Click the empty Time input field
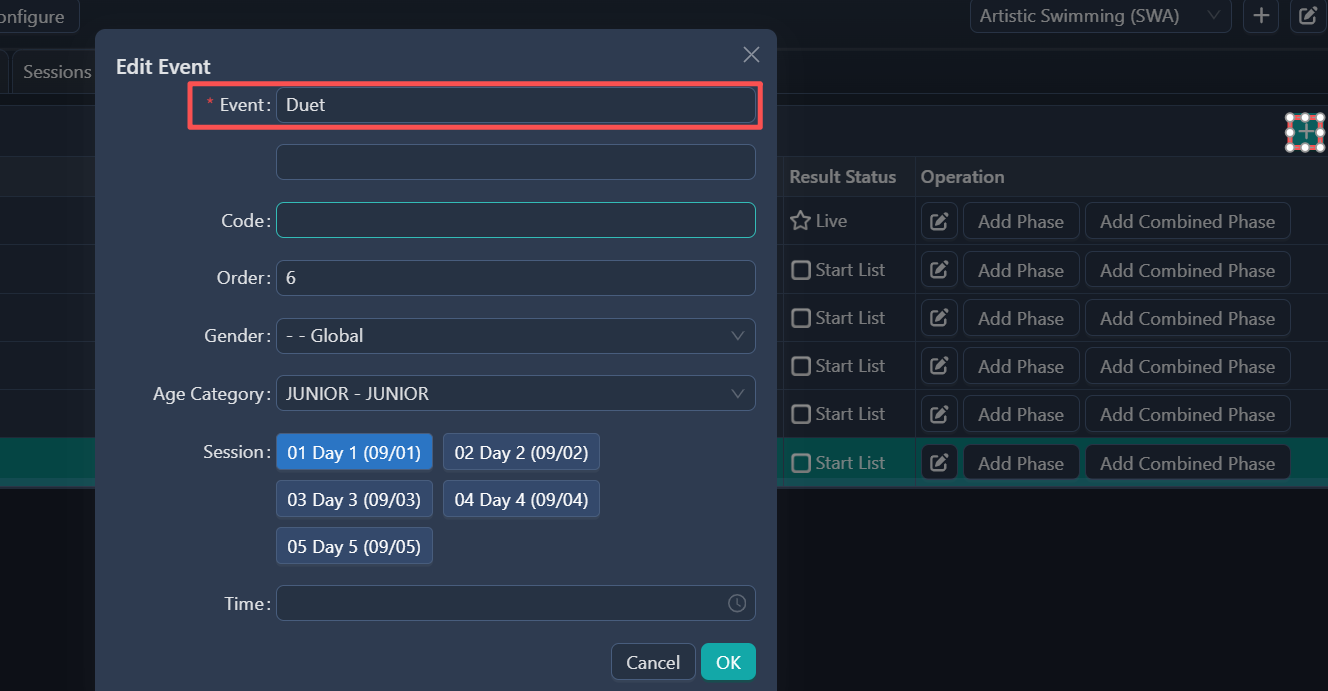1328x691 pixels. [516, 603]
